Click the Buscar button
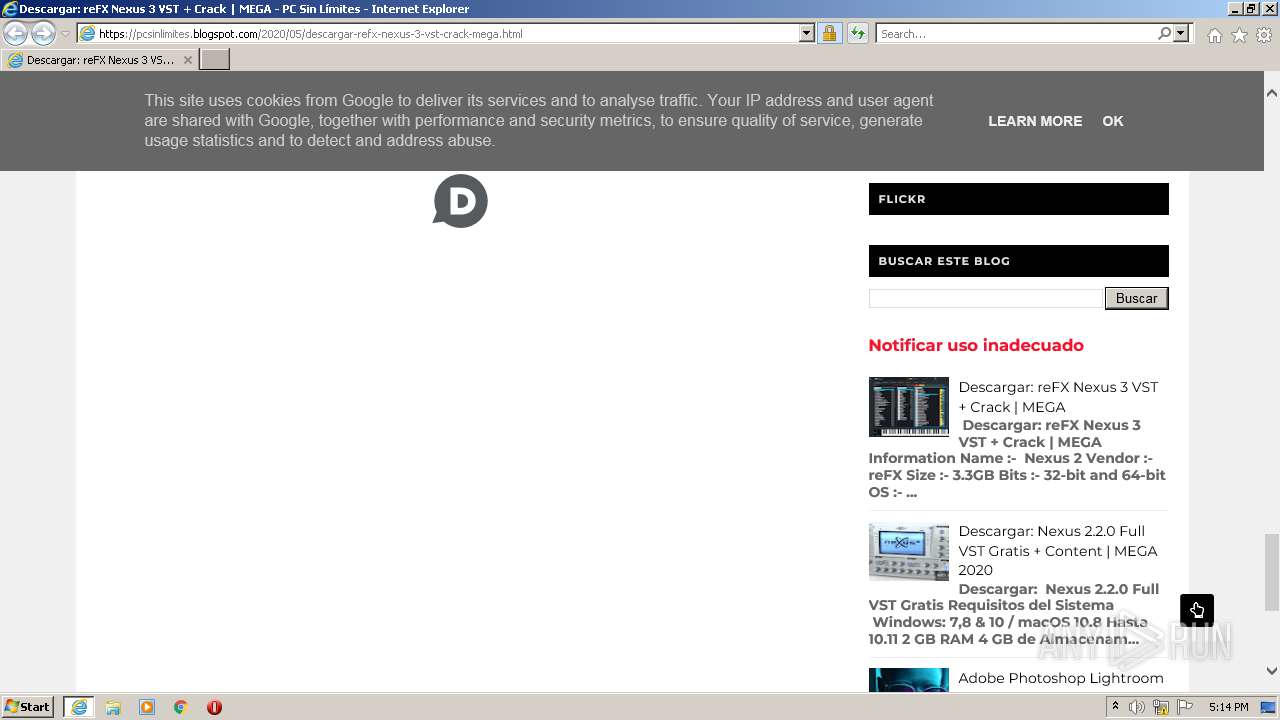 pos(1136,298)
